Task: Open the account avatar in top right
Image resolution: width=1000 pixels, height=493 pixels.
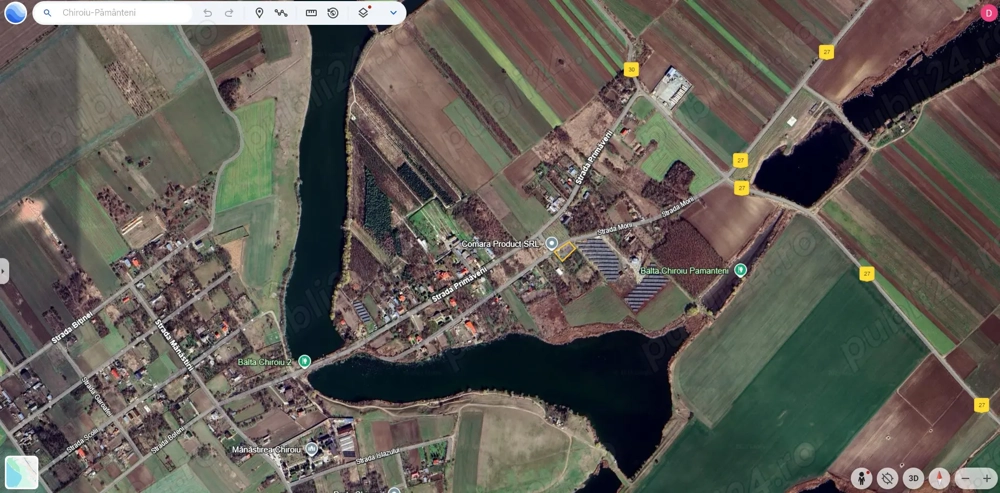Action: point(988,13)
